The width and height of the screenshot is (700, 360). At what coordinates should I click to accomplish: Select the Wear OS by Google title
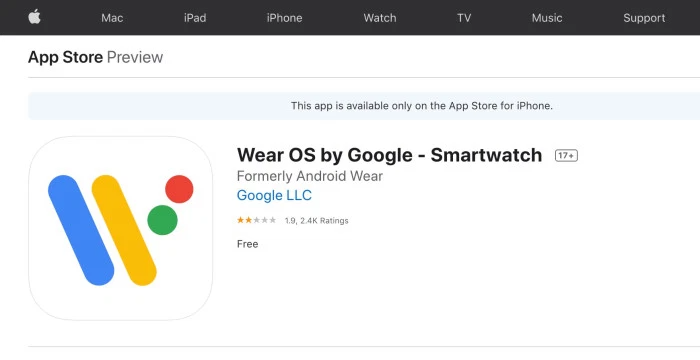[389, 155]
